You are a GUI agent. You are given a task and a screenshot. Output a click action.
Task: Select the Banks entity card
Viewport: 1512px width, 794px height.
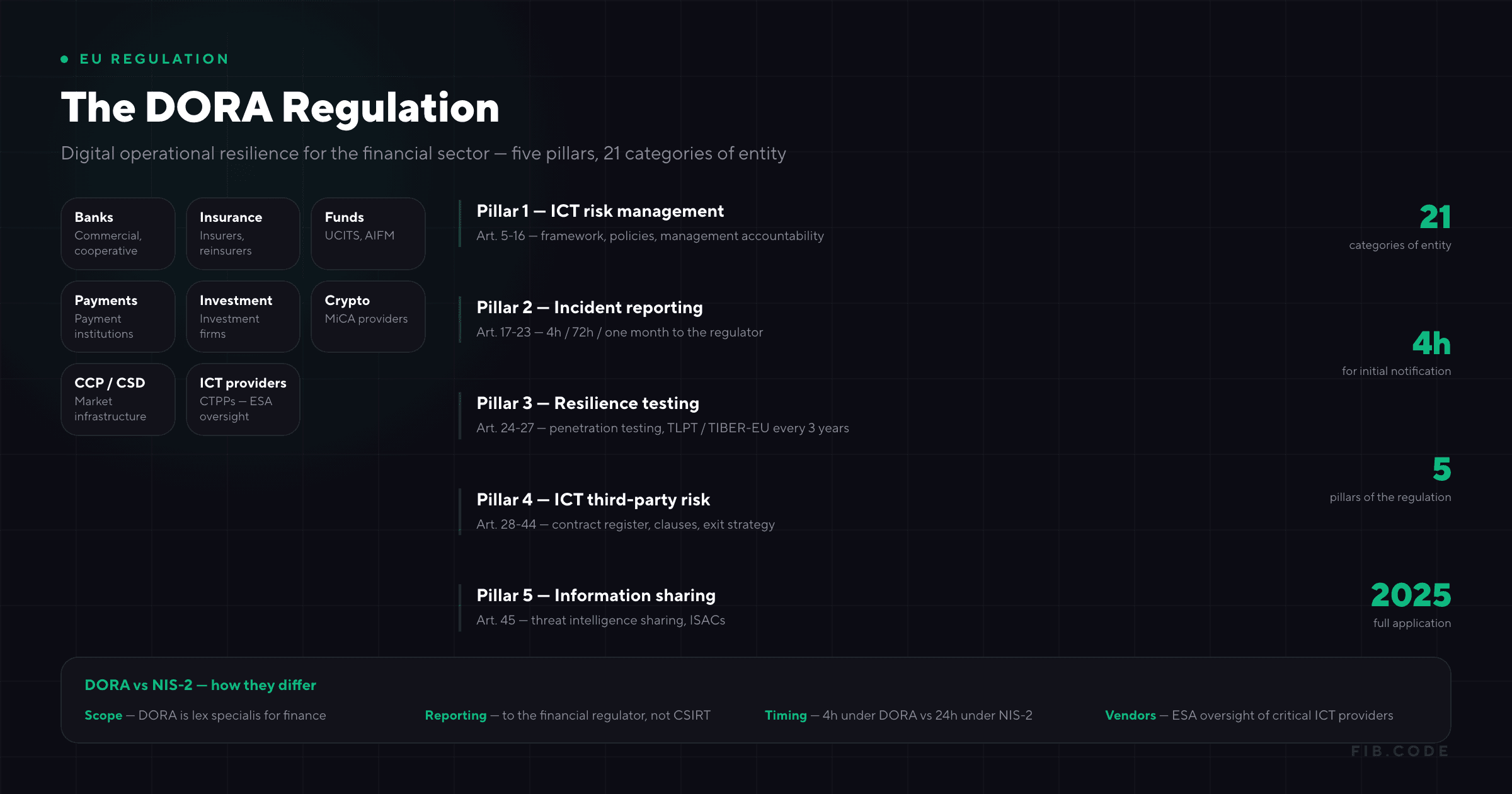pyautogui.click(x=118, y=234)
